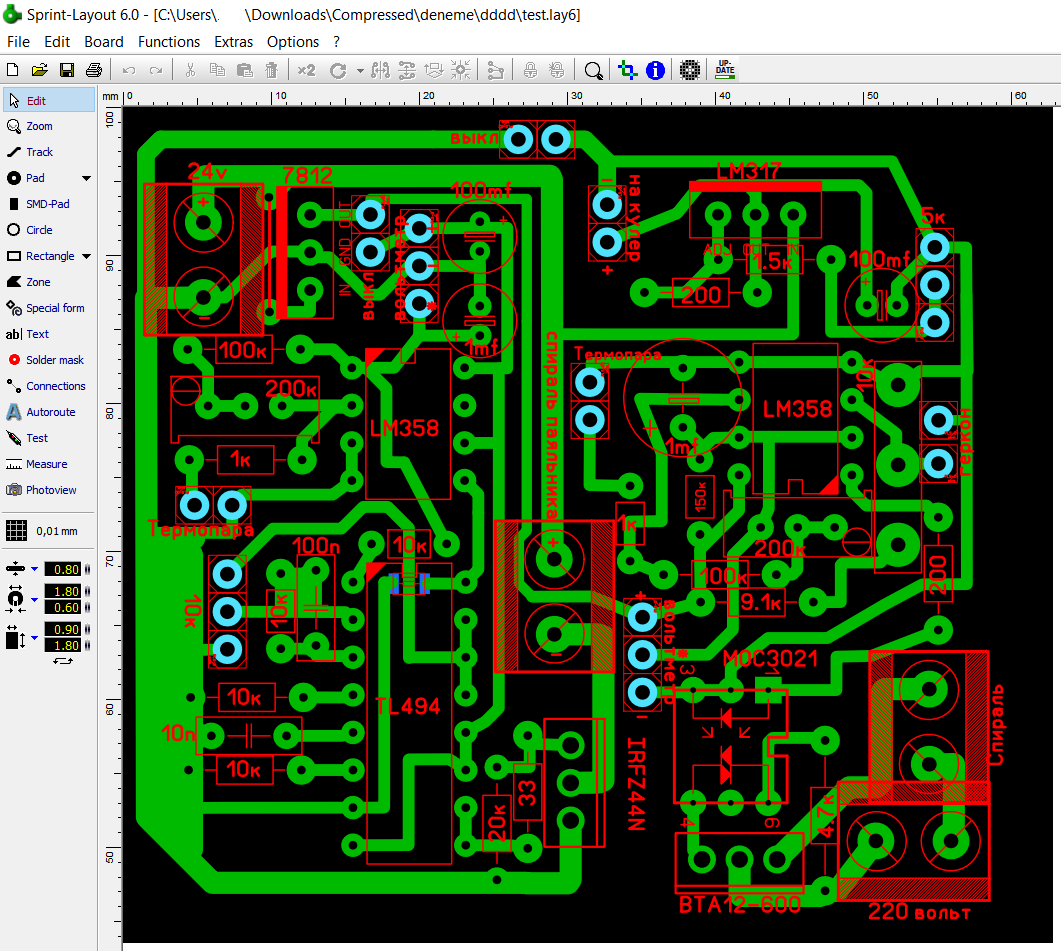Select the Zoom tool in sidebar
The width and height of the screenshot is (1061, 951).
click(49, 126)
